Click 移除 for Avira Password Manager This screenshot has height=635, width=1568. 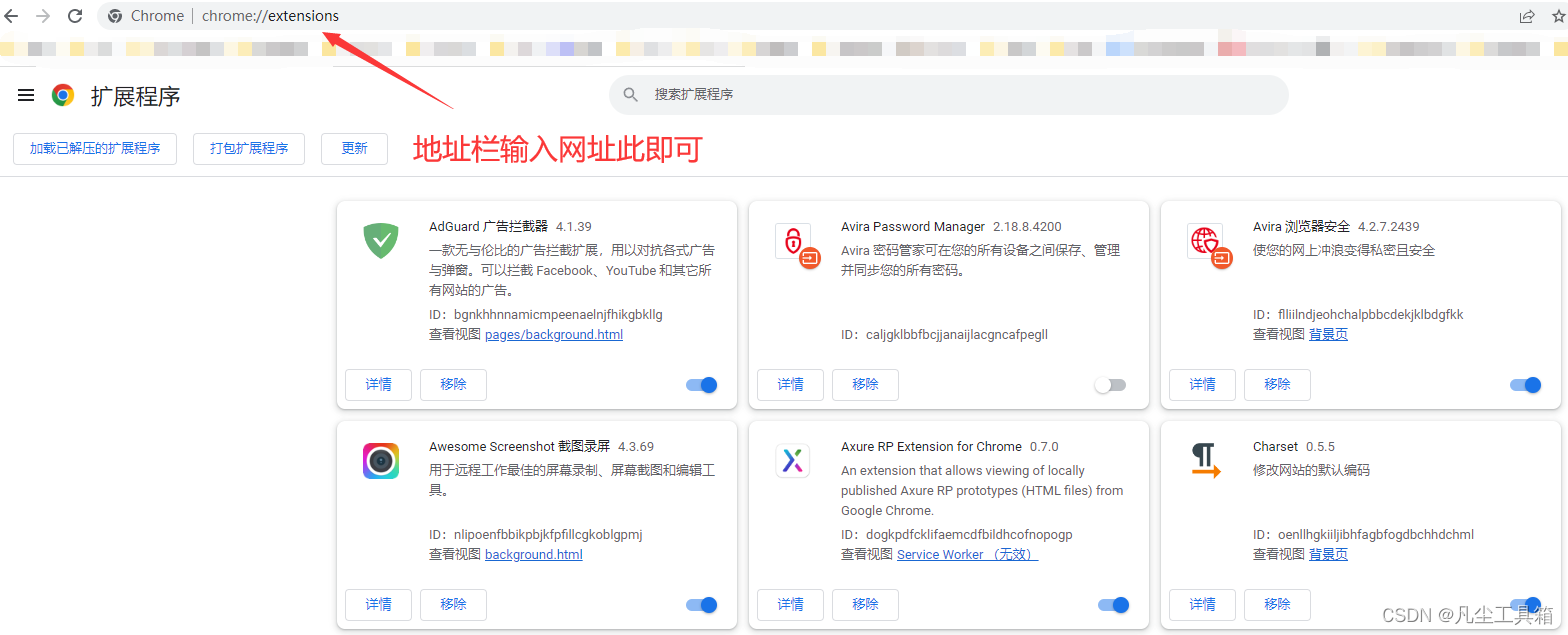[865, 385]
